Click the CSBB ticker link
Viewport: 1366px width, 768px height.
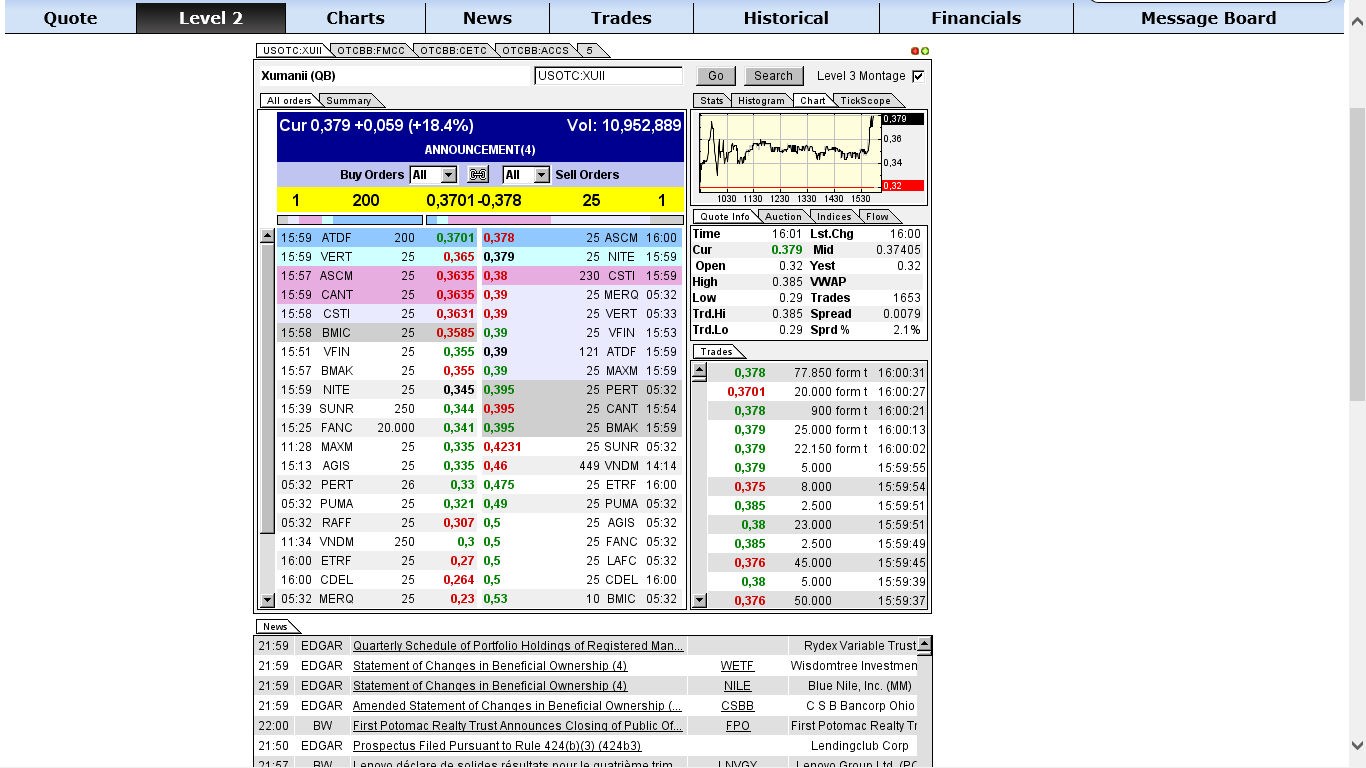point(737,706)
